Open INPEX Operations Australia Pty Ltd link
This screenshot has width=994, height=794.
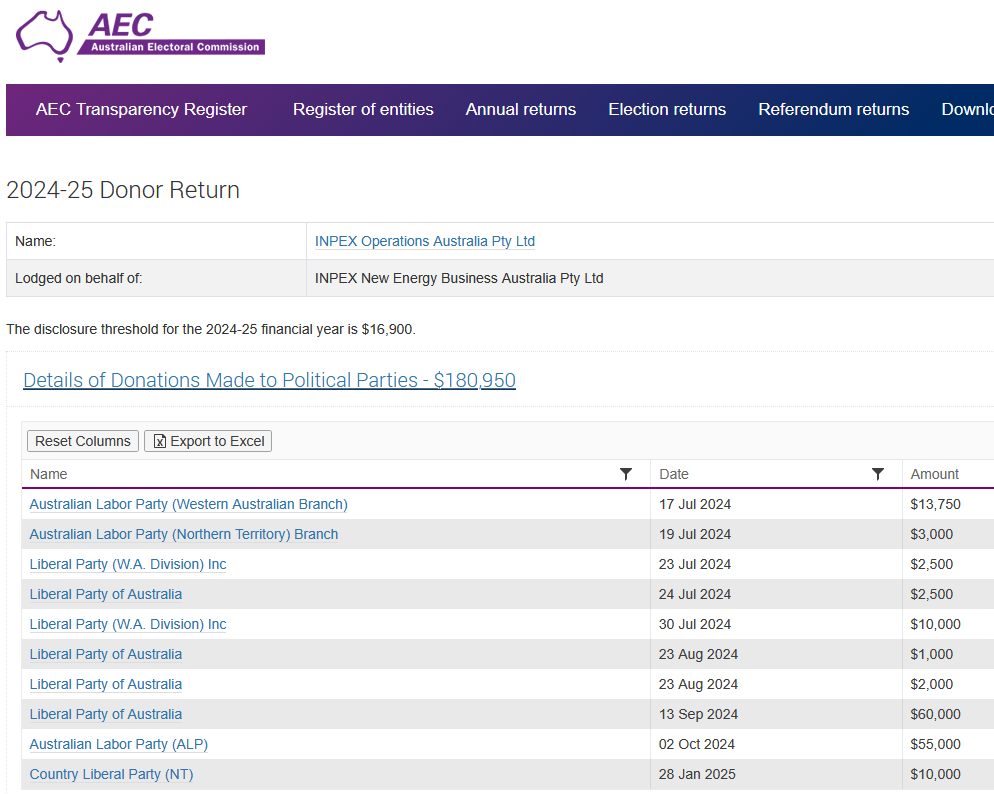[x=425, y=241]
